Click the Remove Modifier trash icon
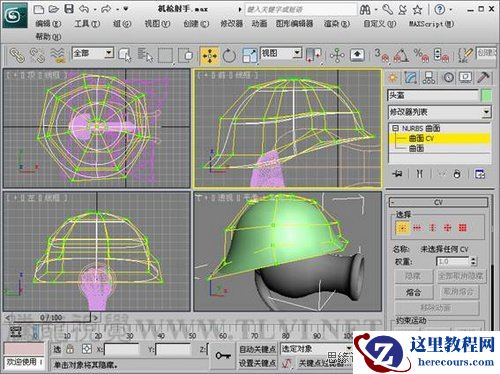Viewport: 500px width, 374px height. click(x=457, y=174)
